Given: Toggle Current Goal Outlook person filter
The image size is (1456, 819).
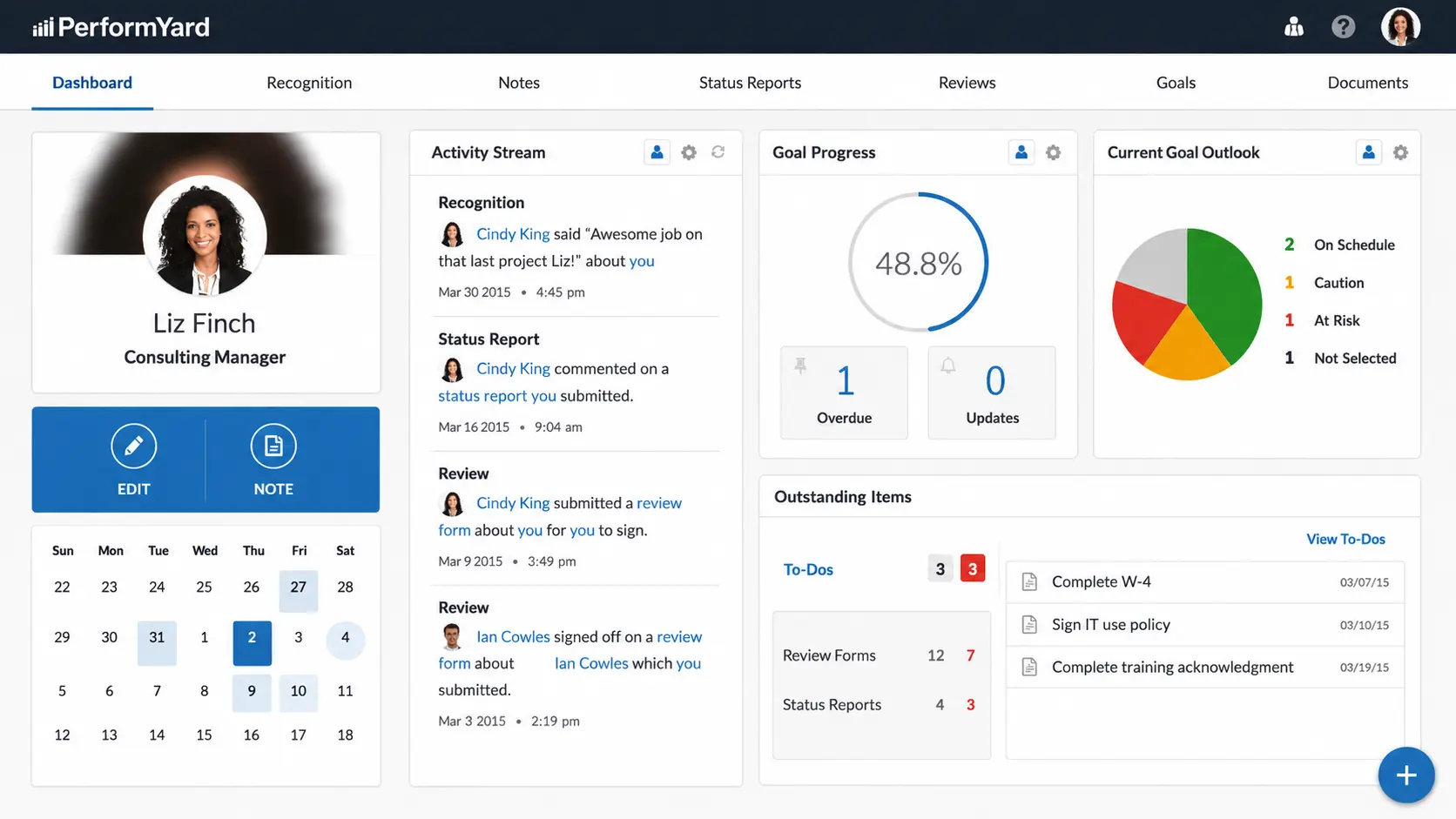Looking at the screenshot, I should coord(1369,152).
